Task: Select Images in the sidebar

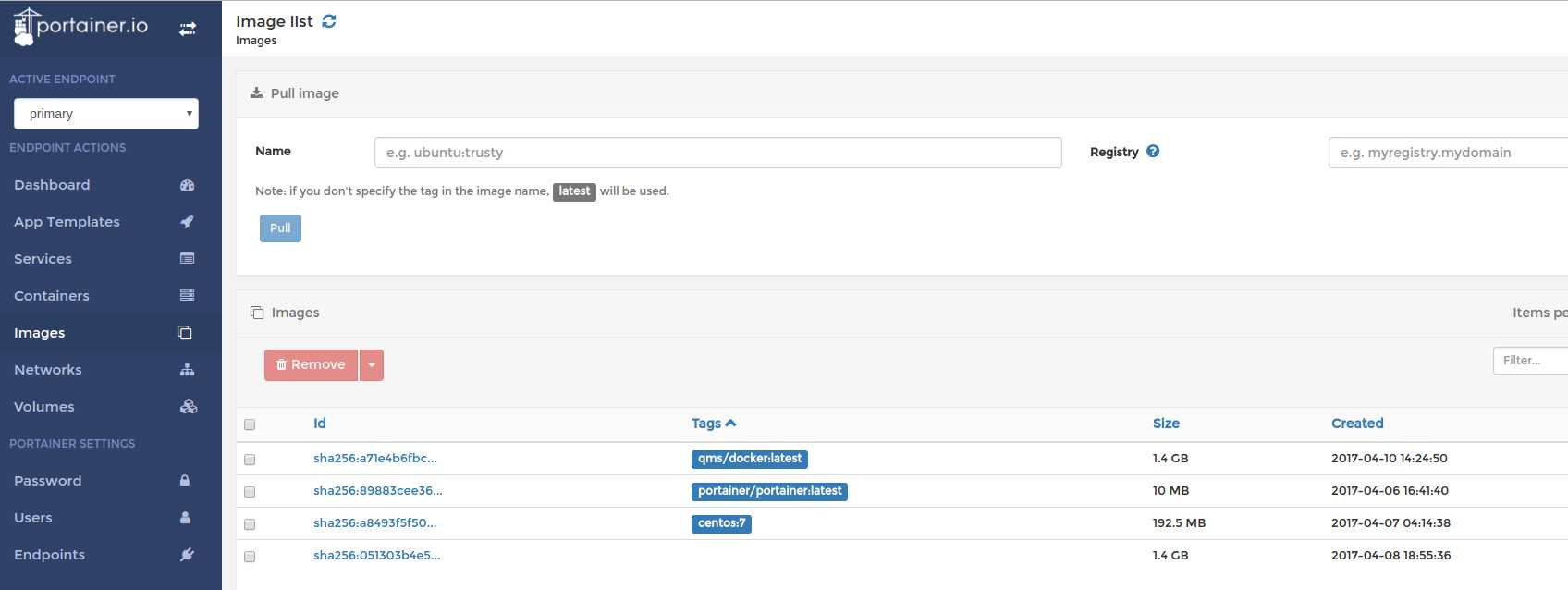Action: (40, 333)
